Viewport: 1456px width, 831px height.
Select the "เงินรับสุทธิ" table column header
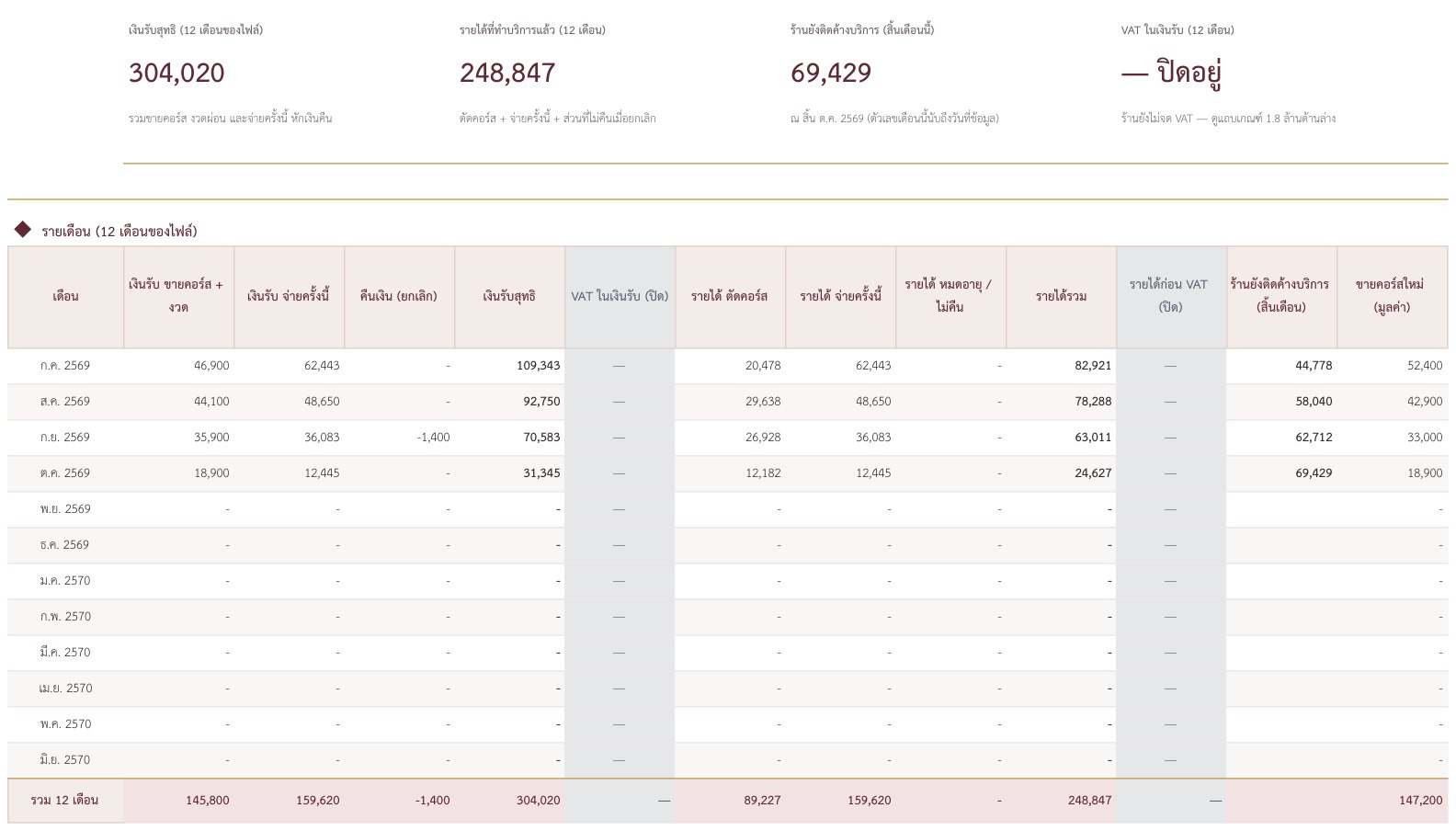click(x=510, y=296)
